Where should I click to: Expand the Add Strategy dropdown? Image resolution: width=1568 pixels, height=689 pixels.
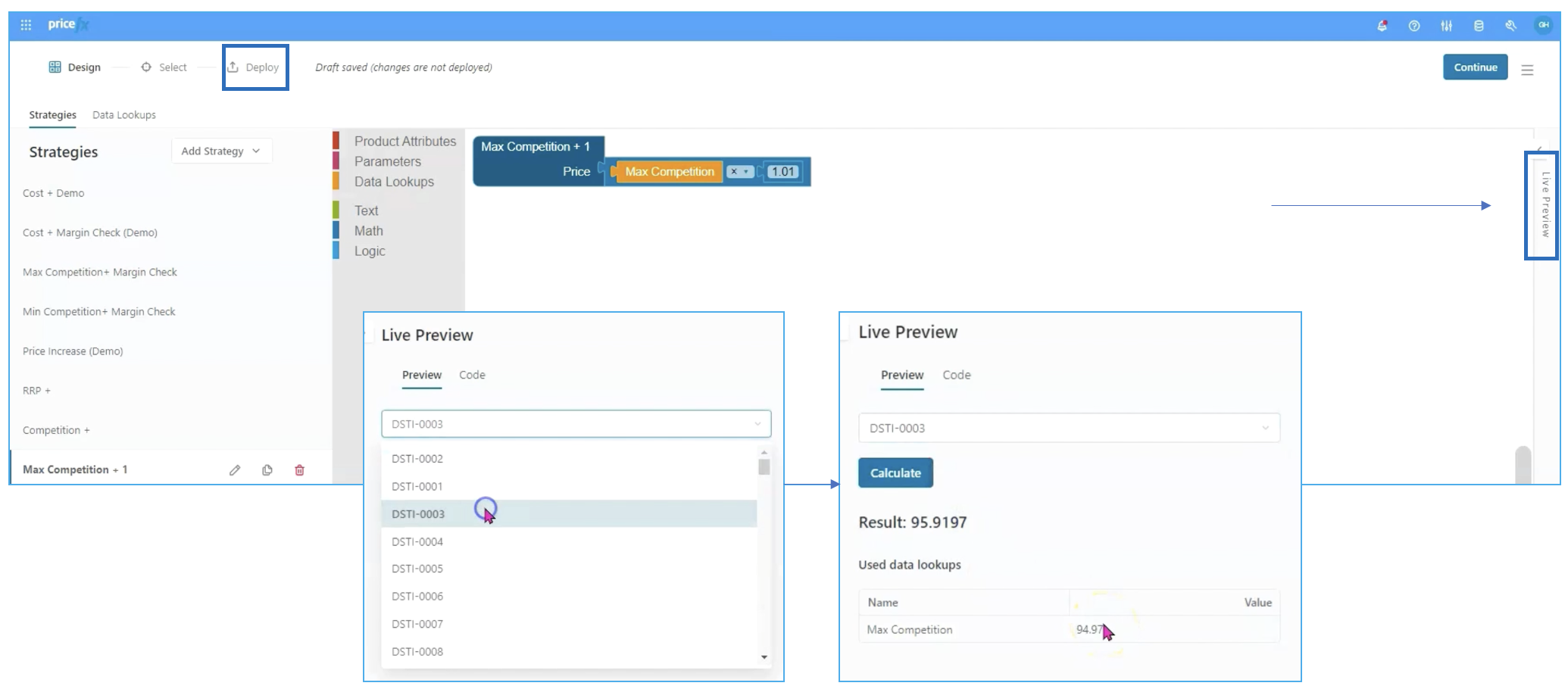pos(221,151)
